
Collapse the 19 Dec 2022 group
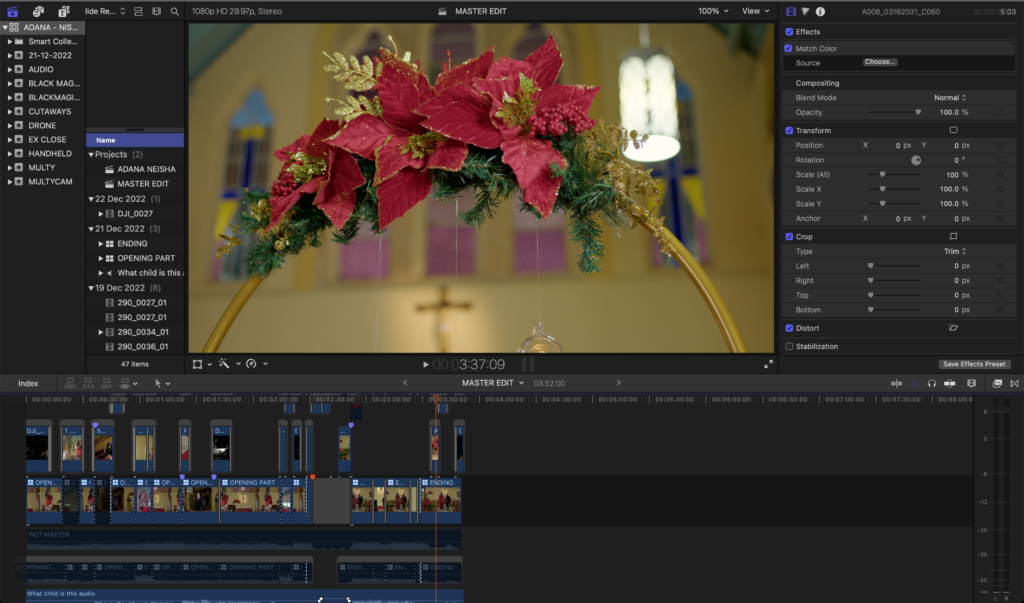coord(92,287)
